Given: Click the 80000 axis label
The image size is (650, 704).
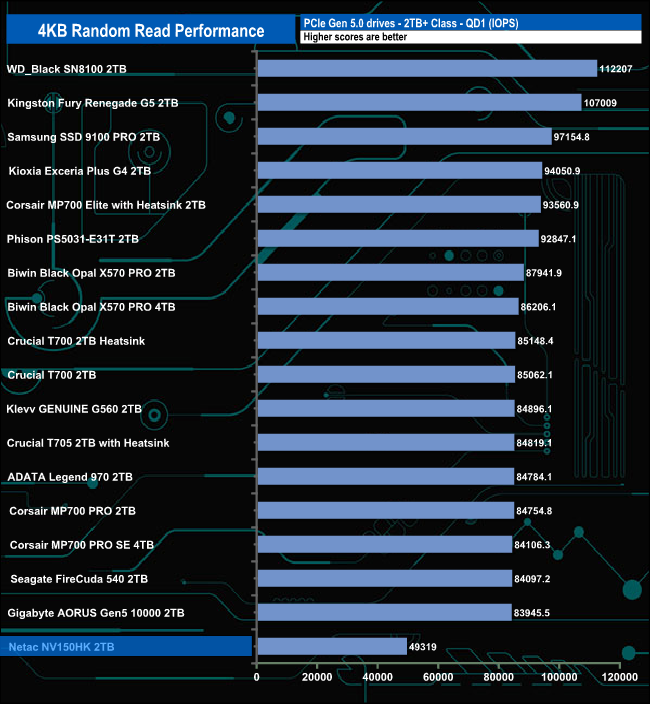Looking at the screenshot, I should pos(499,677).
